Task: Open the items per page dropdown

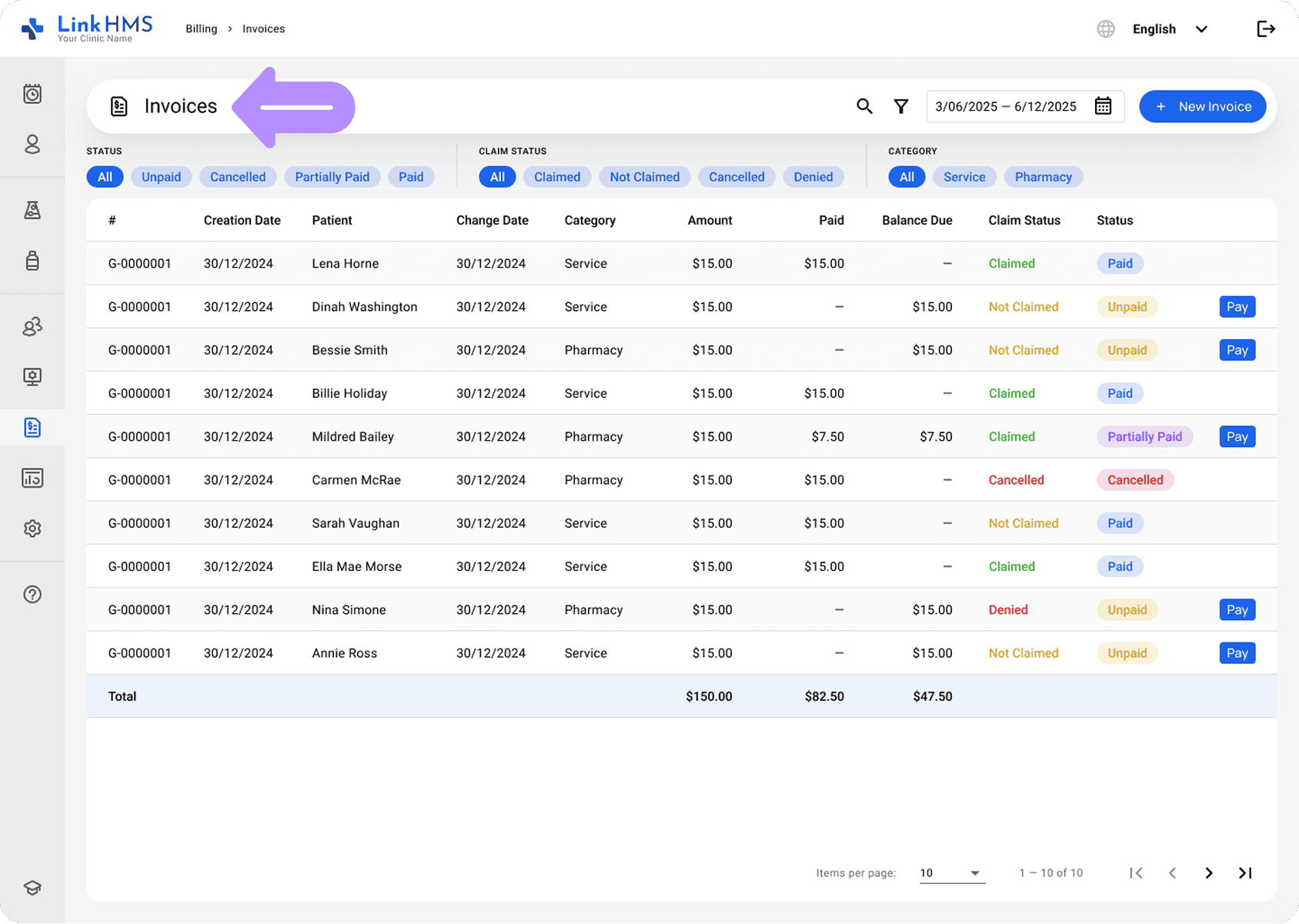Action: coord(952,873)
